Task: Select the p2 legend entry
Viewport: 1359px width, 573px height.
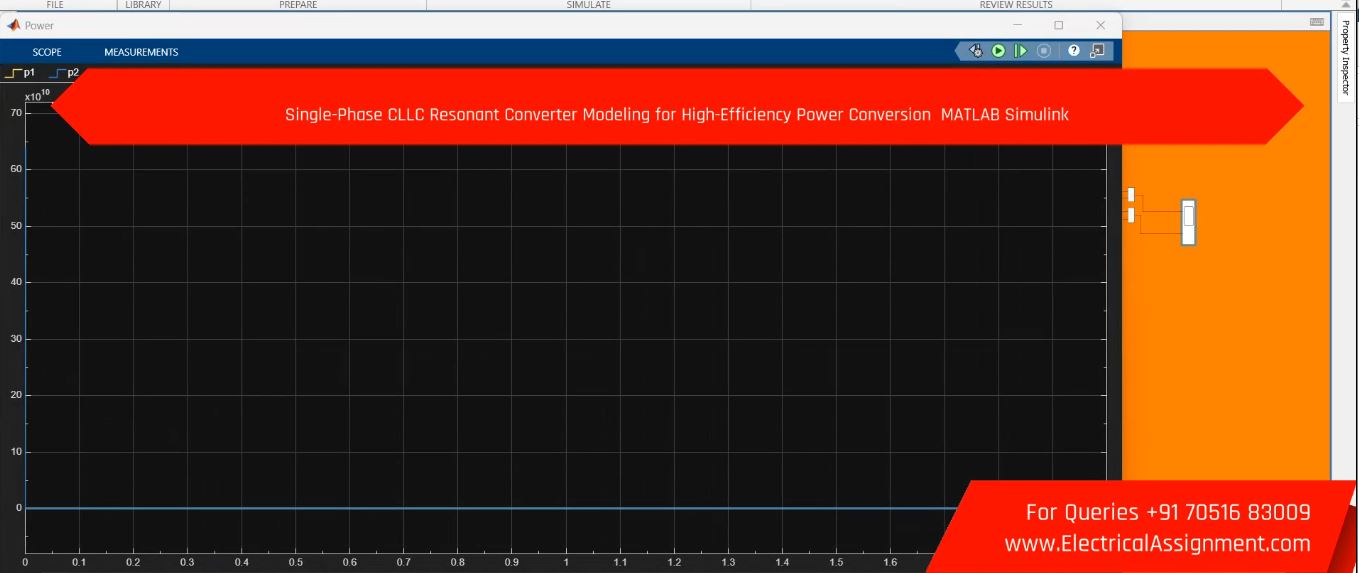Action: [x=64, y=73]
